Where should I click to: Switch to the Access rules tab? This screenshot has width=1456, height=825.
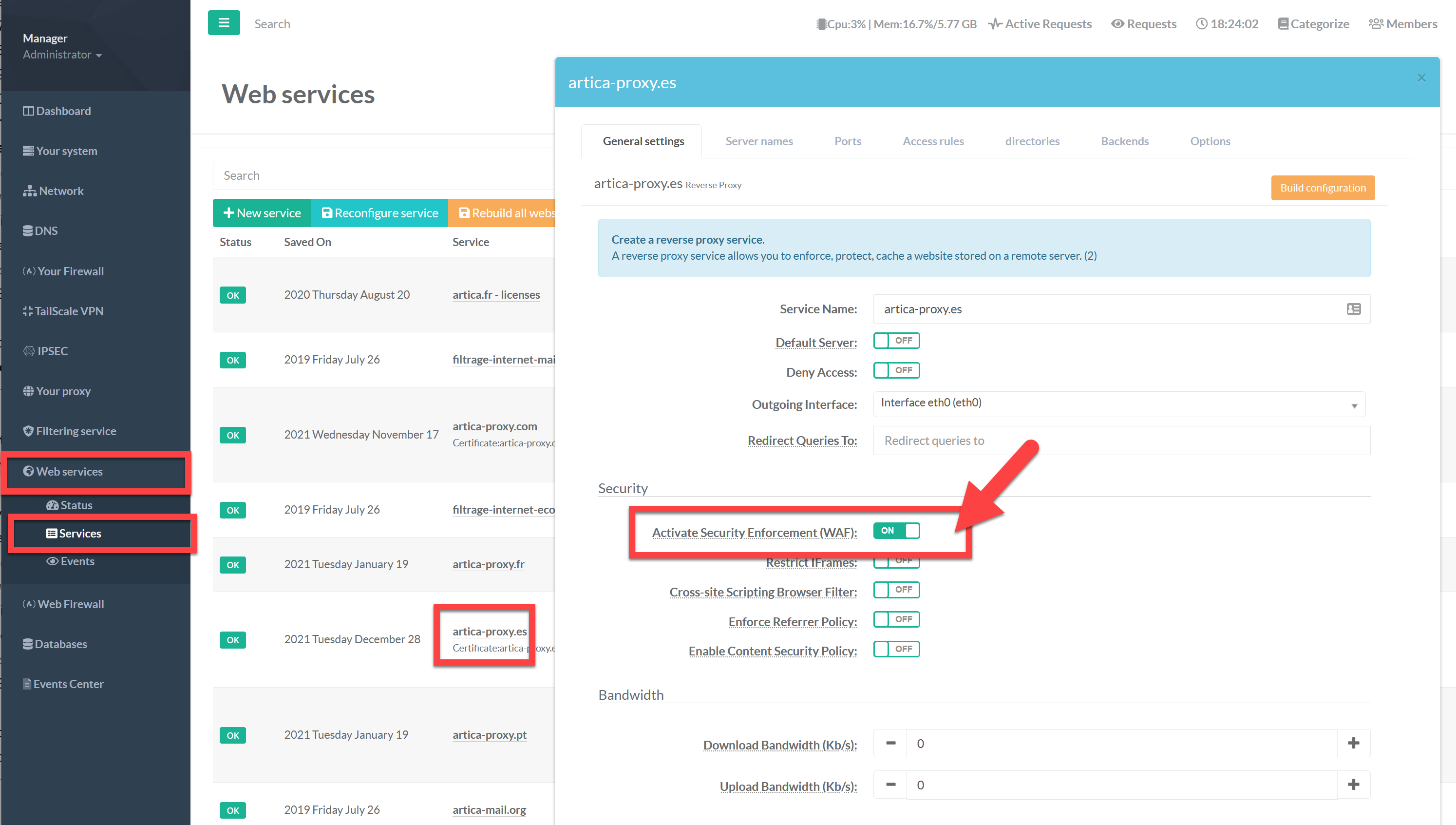933,141
